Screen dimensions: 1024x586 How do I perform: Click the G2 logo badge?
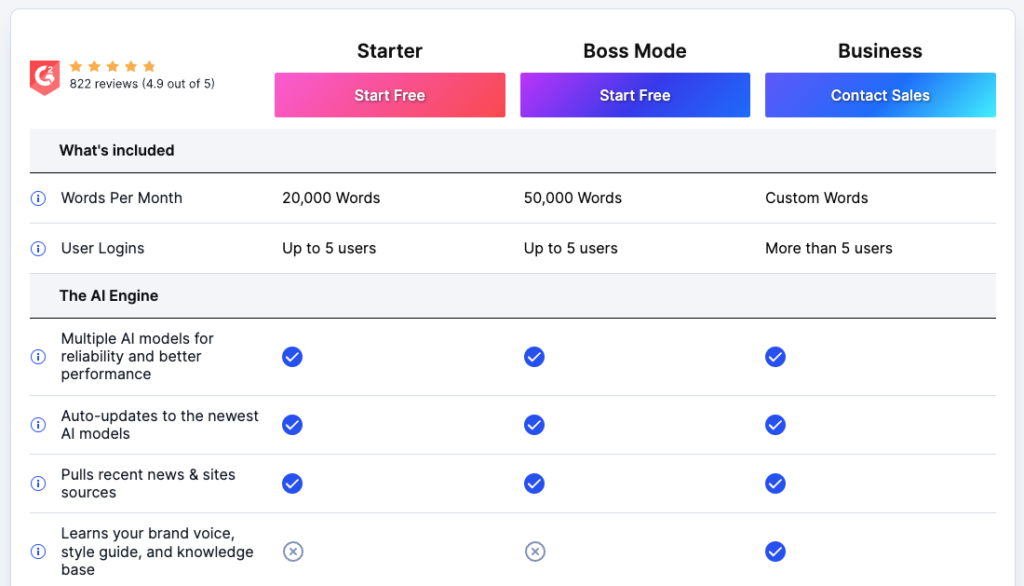pos(44,77)
